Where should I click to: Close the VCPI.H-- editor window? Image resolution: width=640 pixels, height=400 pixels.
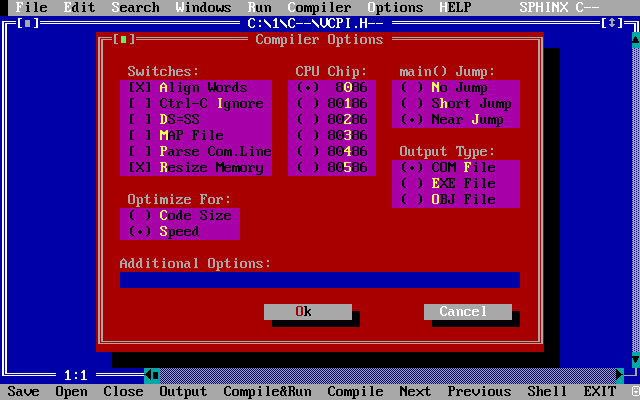point(28,23)
